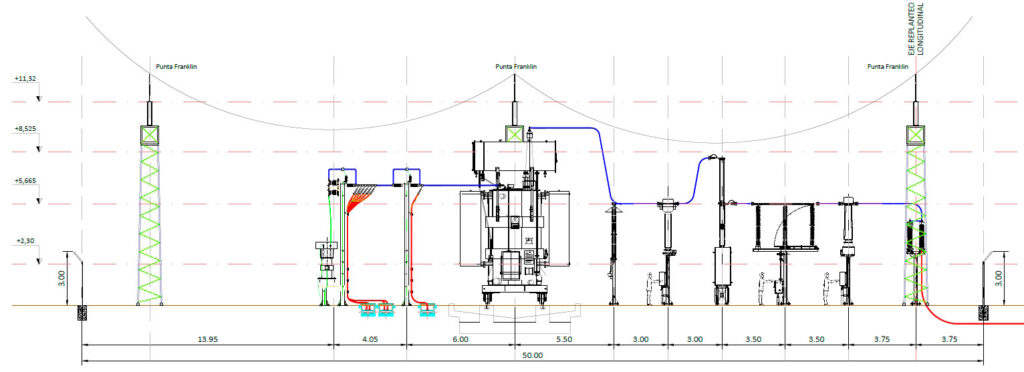Select the 50.00 overall dimension text
Image resolution: width=1024 pixels, height=372 pixels.
coord(532,355)
